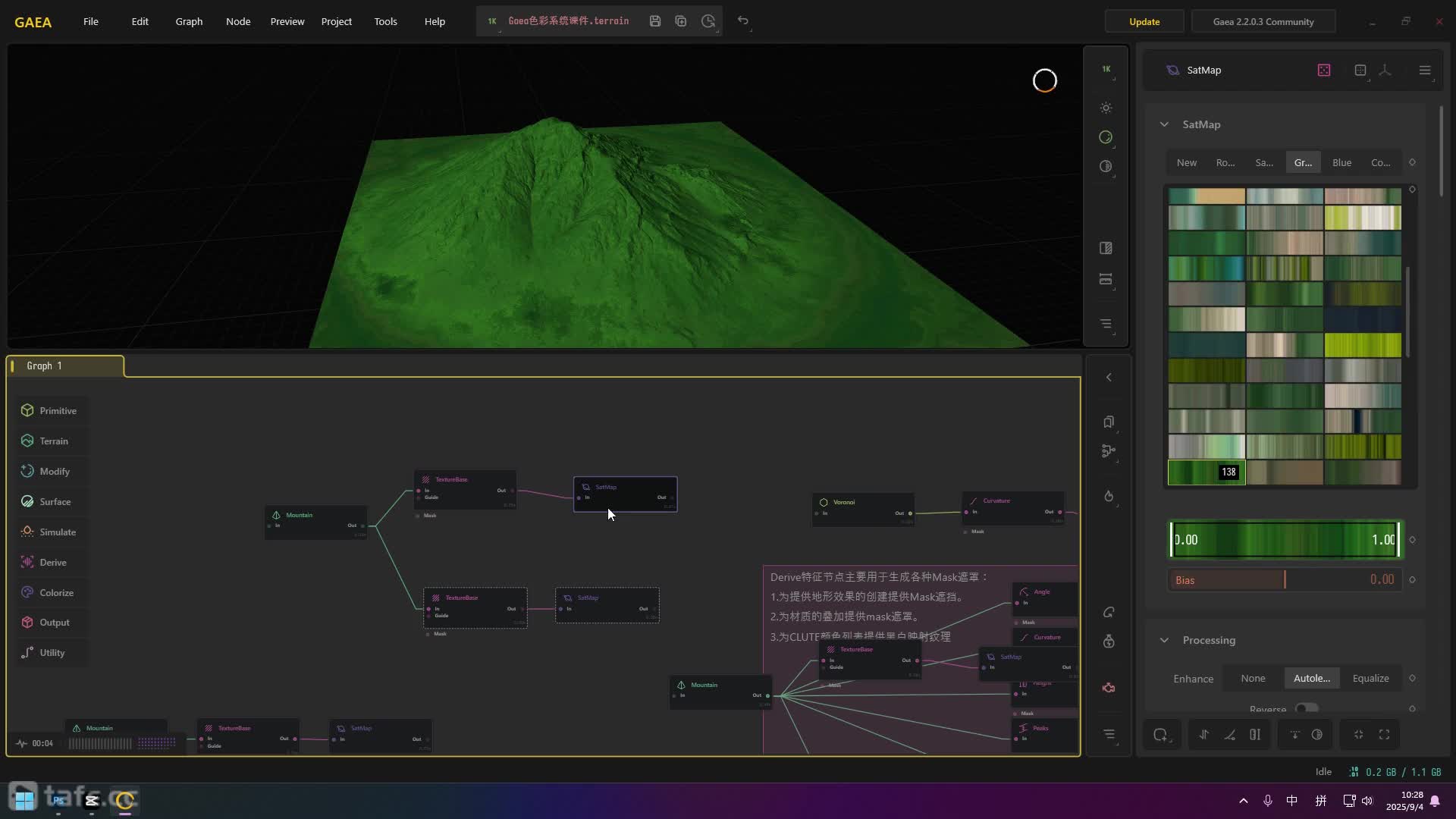Click the pink dice randomize seed icon

(x=1324, y=70)
